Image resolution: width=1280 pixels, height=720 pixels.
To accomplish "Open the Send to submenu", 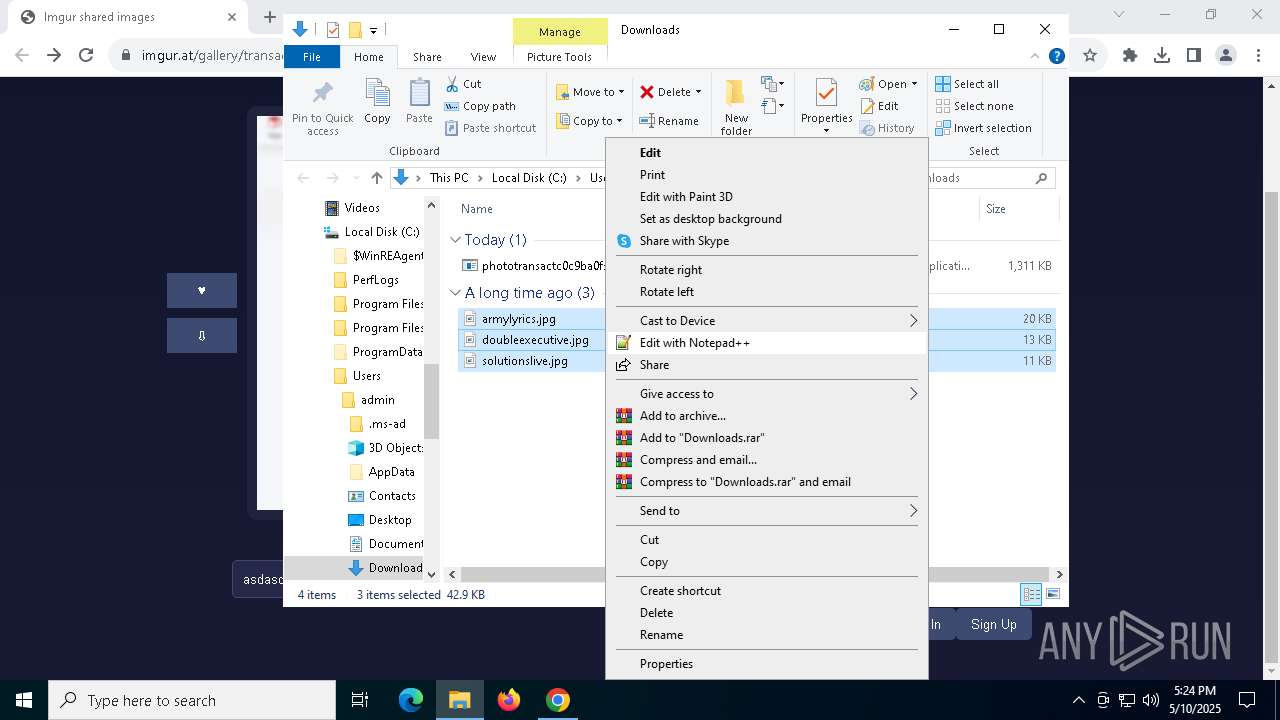I will (767, 511).
